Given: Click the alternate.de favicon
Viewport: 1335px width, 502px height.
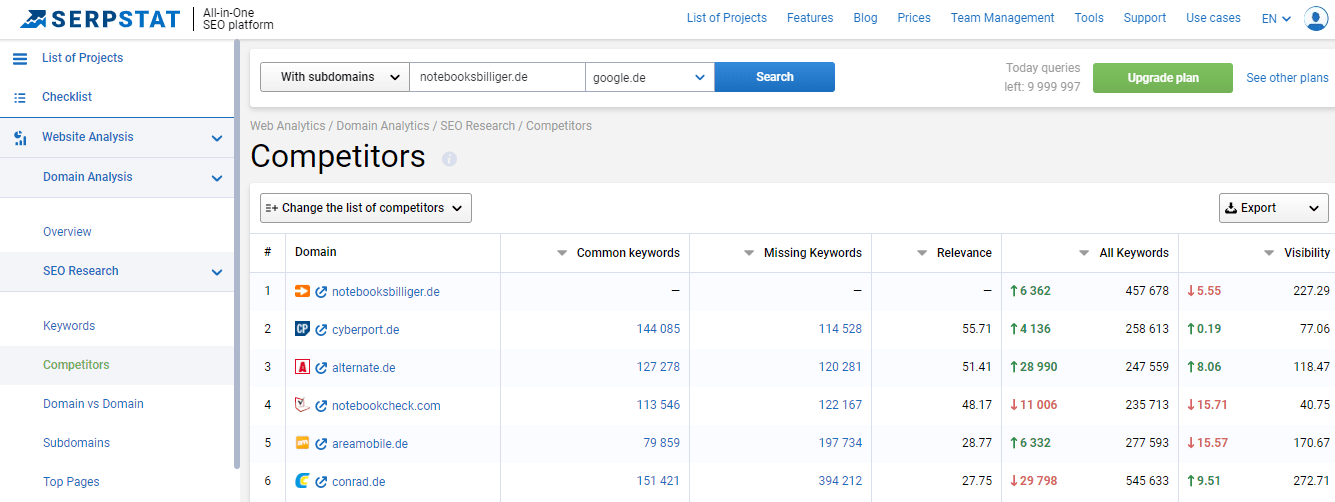Looking at the screenshot, I should pyautogui.click(x=302, y=367).
